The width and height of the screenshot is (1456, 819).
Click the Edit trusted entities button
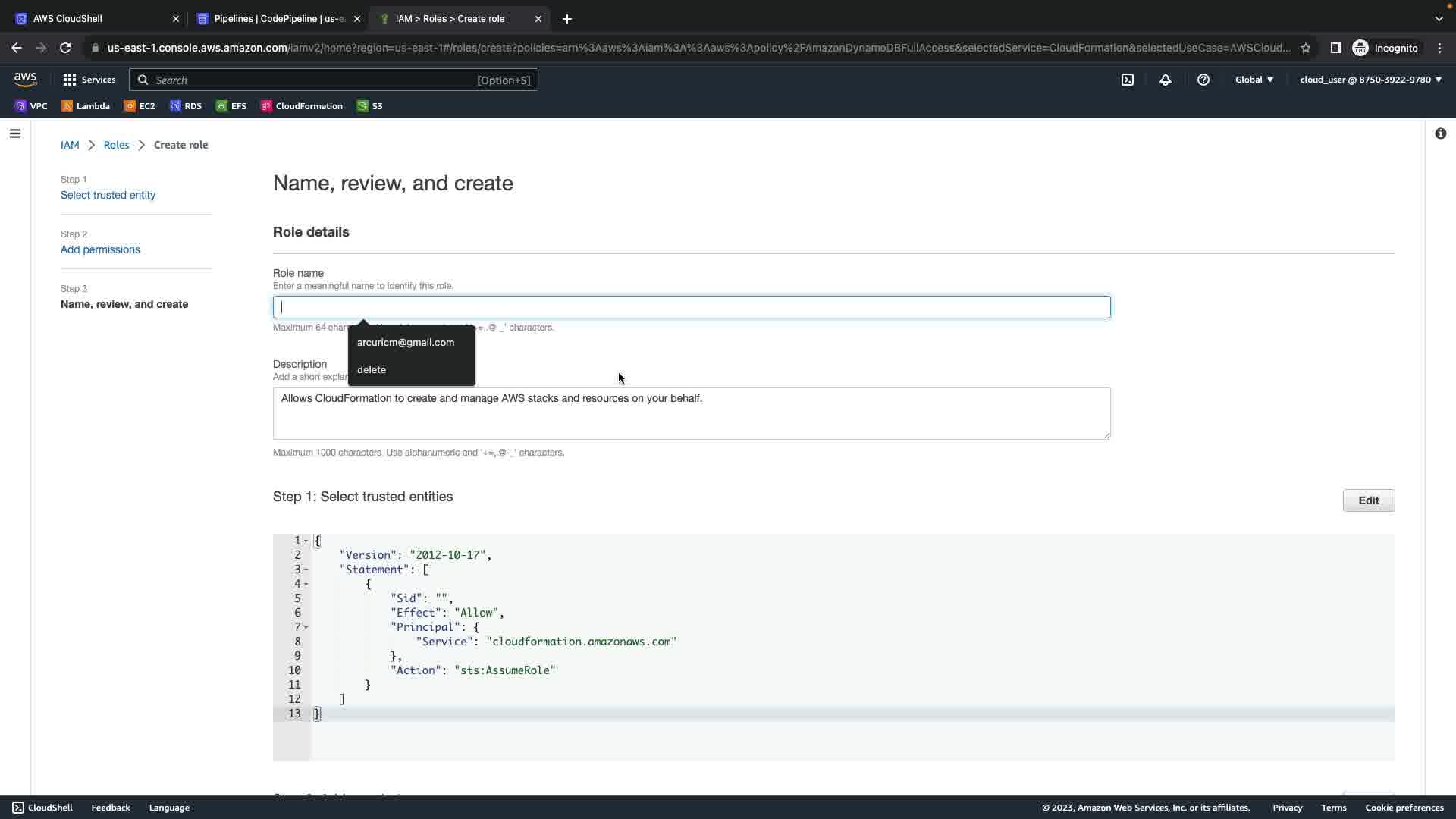pos(1368,500)
